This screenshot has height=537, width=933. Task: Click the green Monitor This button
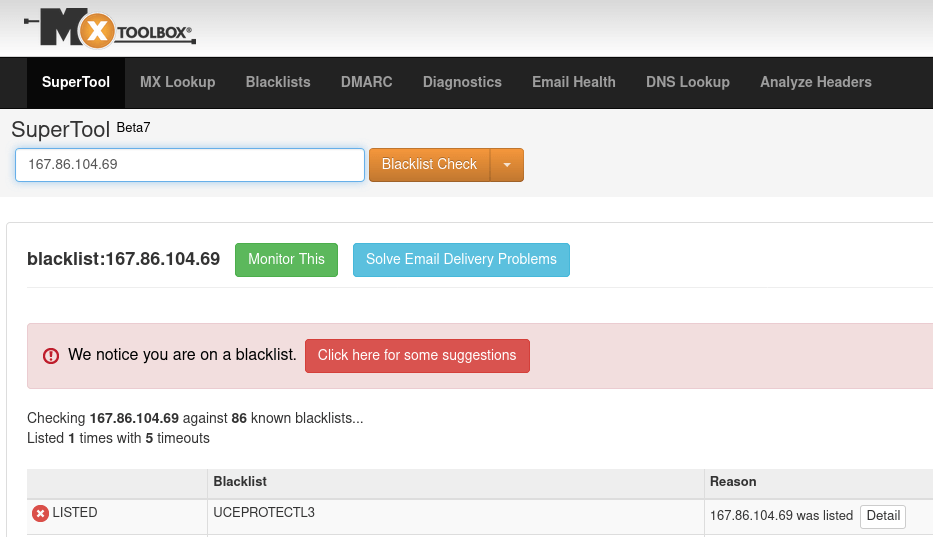[x=286, y=259]
